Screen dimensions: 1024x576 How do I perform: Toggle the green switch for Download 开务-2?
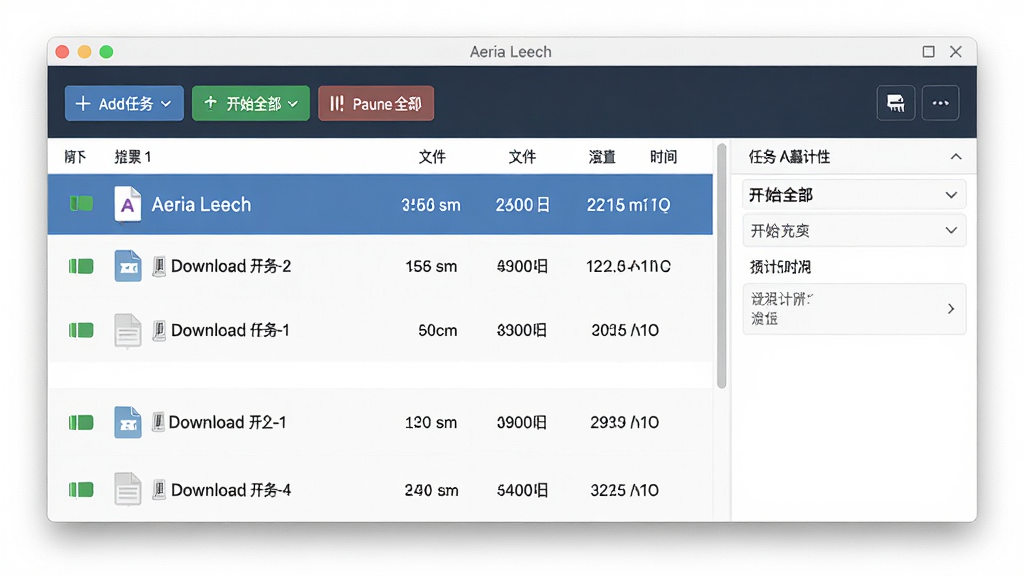[x=81, y=266]
